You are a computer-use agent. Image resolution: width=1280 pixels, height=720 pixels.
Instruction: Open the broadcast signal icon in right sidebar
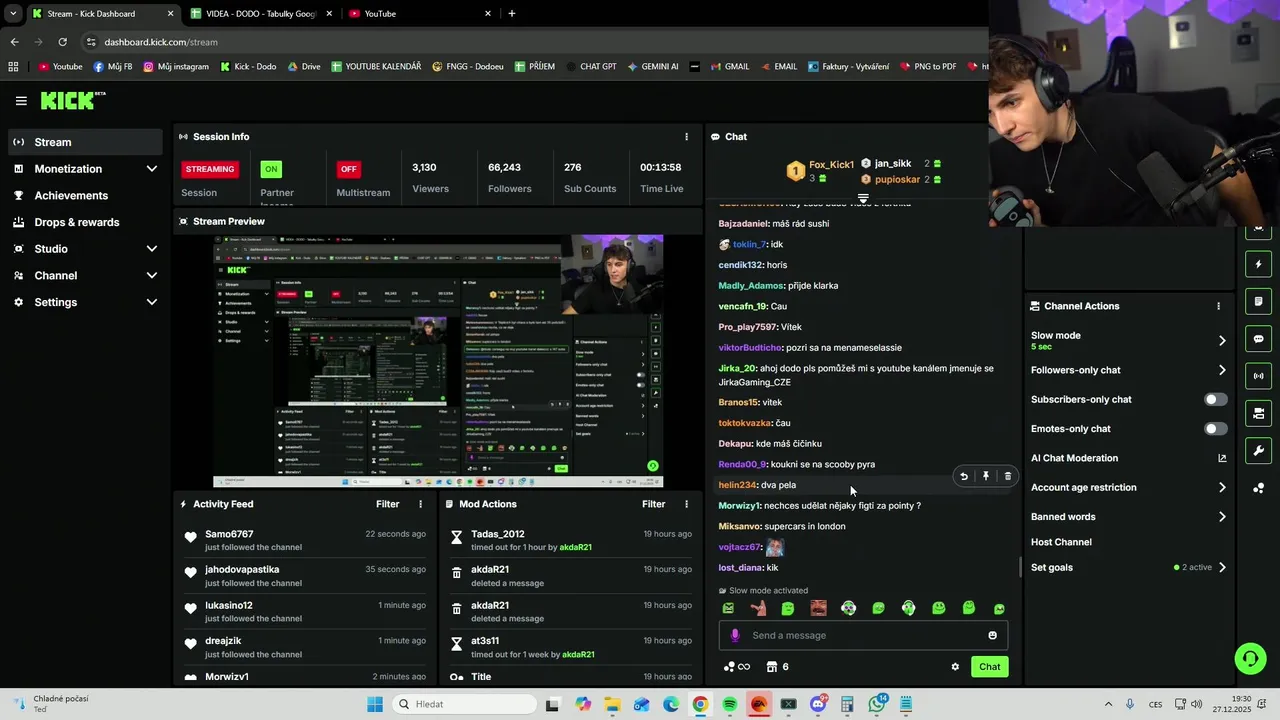click(x=1258, y=376)
